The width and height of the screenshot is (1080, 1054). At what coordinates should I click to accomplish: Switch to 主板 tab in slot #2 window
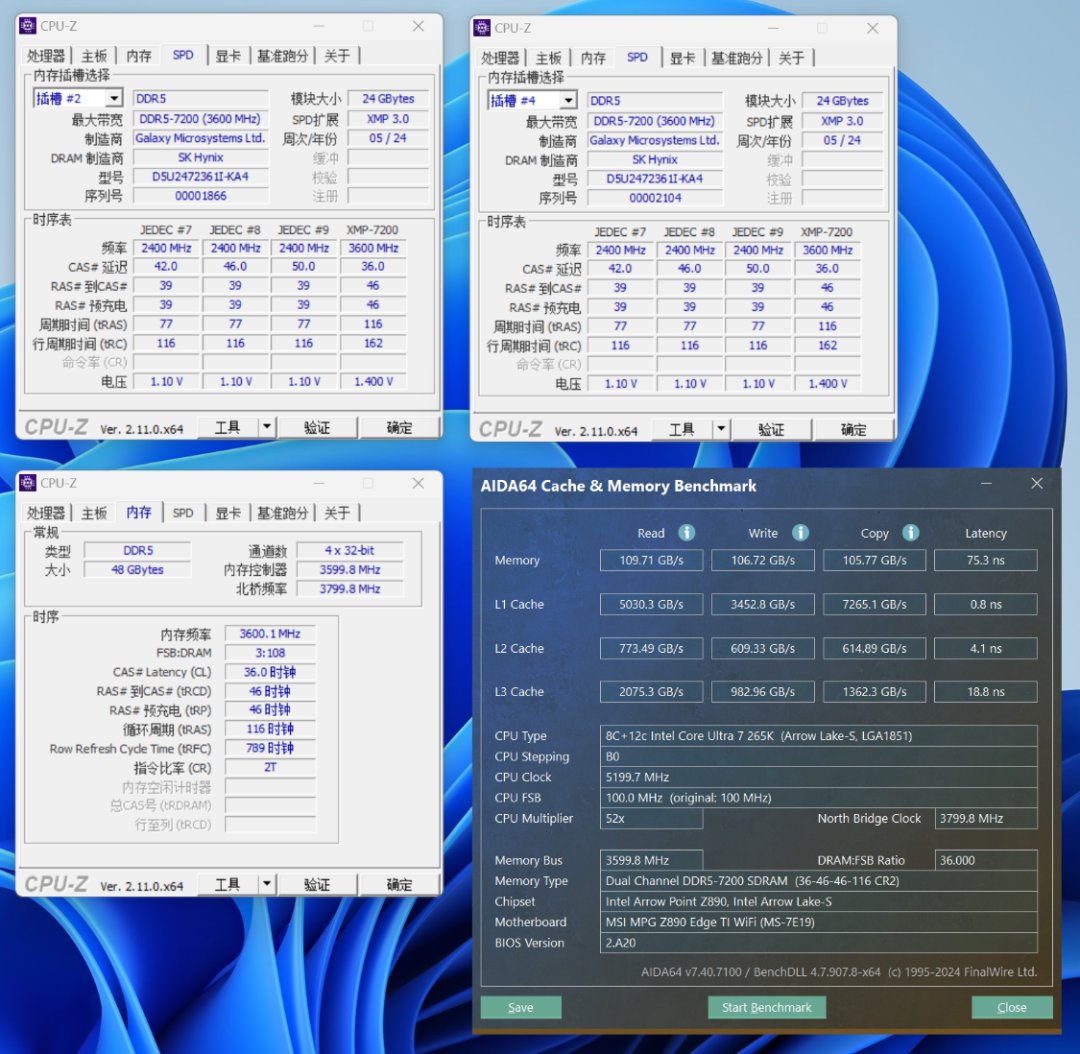(x=94, y=56)
